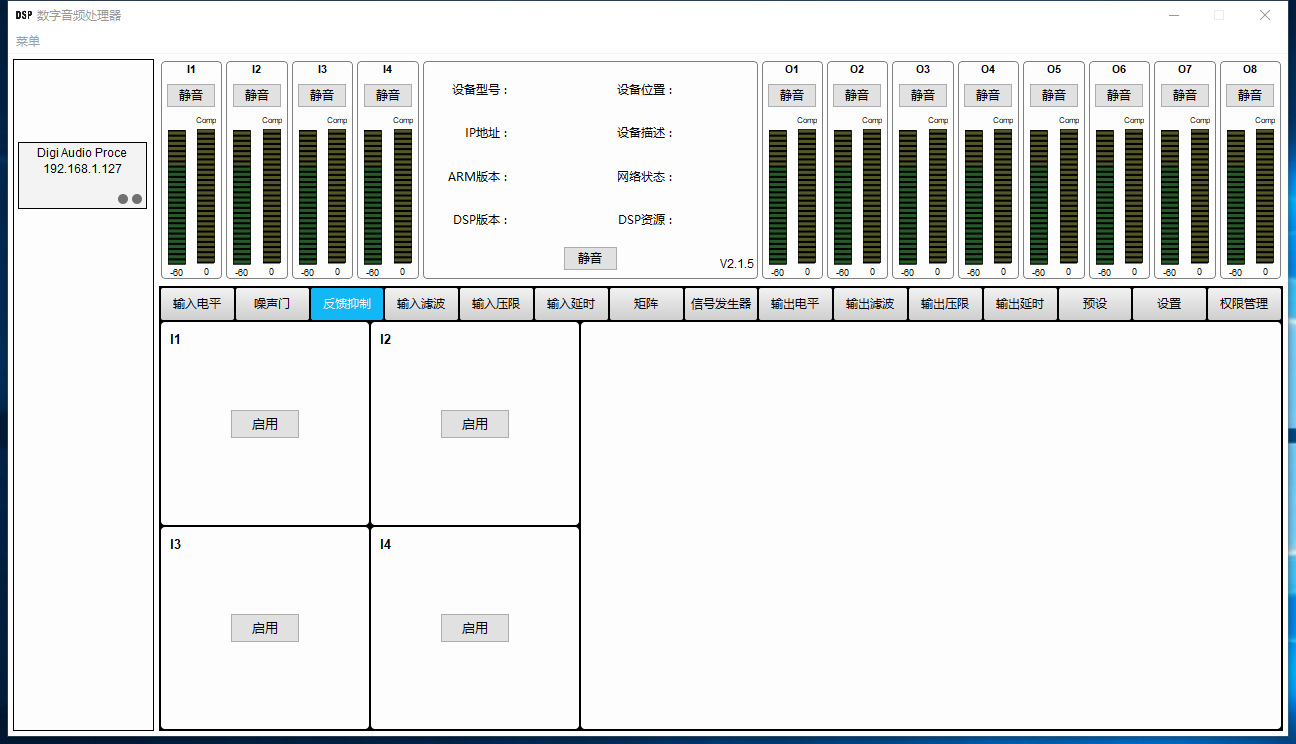
Task: Switch to the 信号发生器 tab
Action: 721,304
